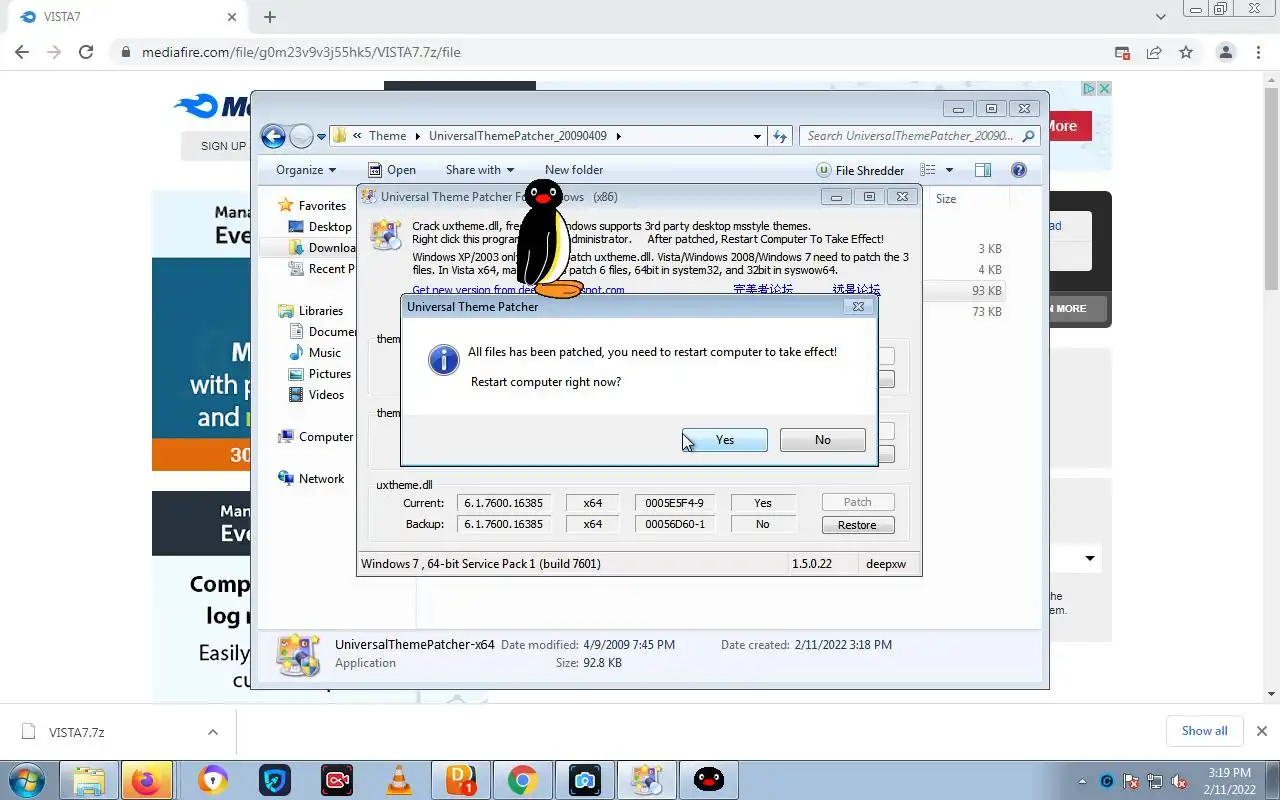The height and width of the screenshot is (800, 1280).
Task: Select Desktop in navigation pane
Action: (x=320, y=227)
